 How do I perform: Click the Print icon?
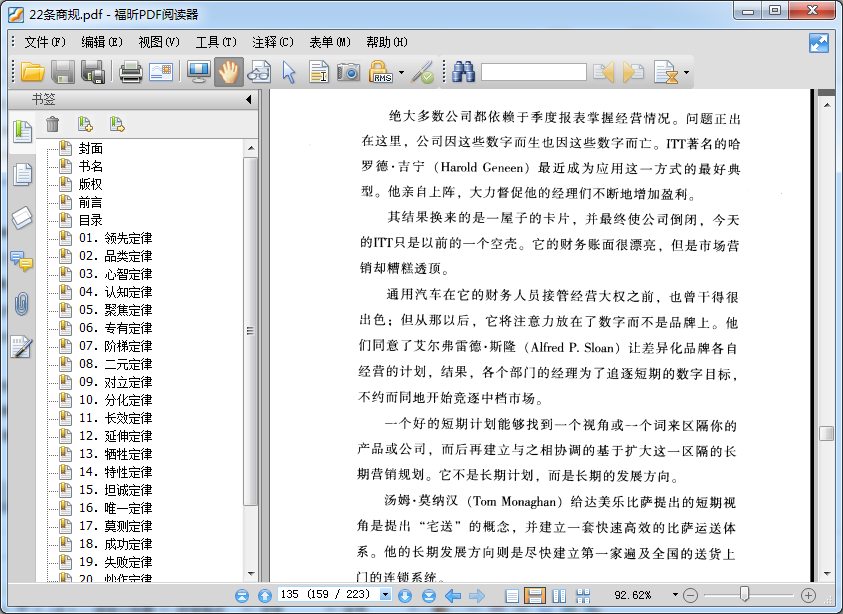click(131, 72)
